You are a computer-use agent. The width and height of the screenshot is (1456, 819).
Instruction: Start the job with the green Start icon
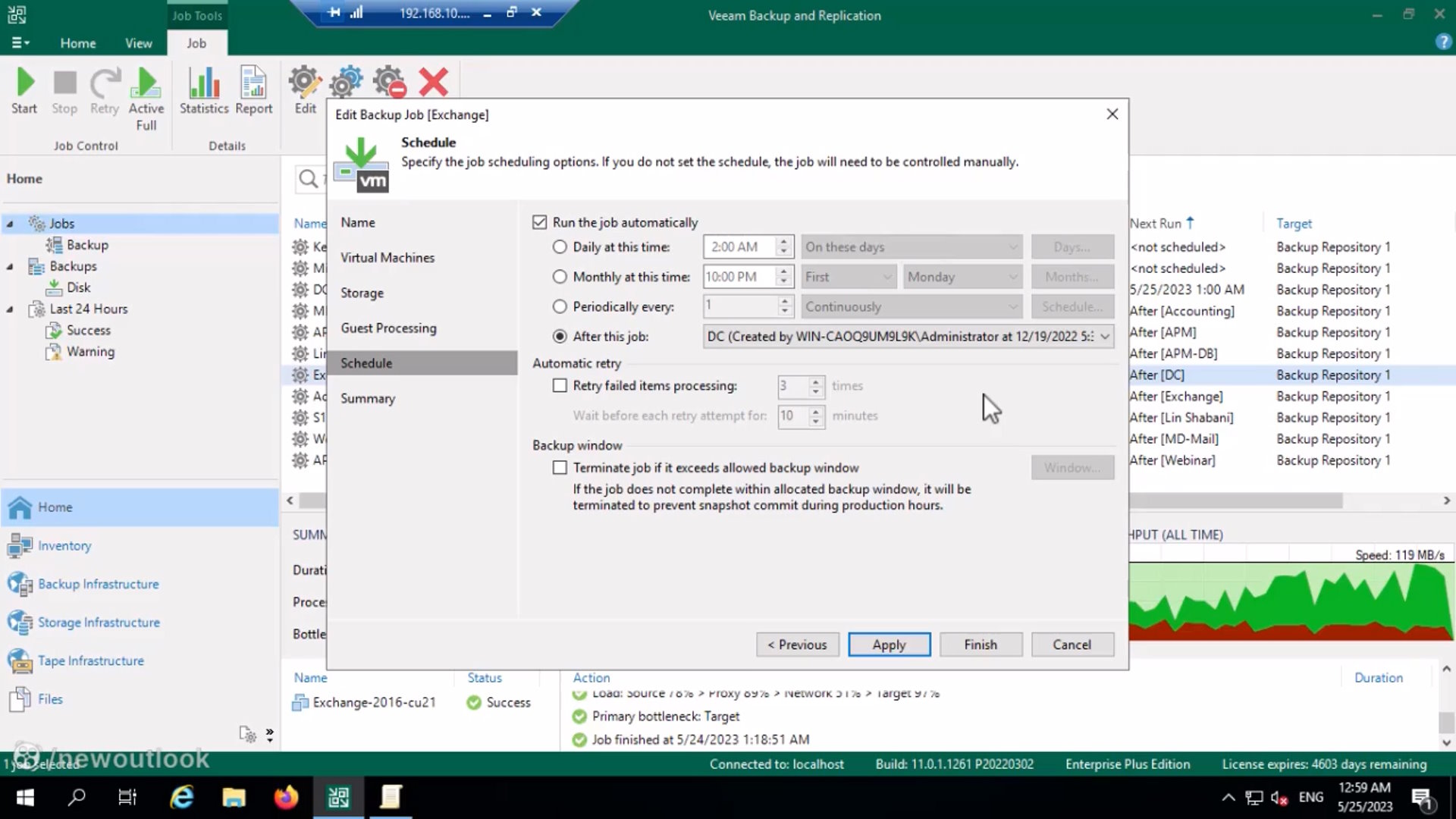(24, 91)
